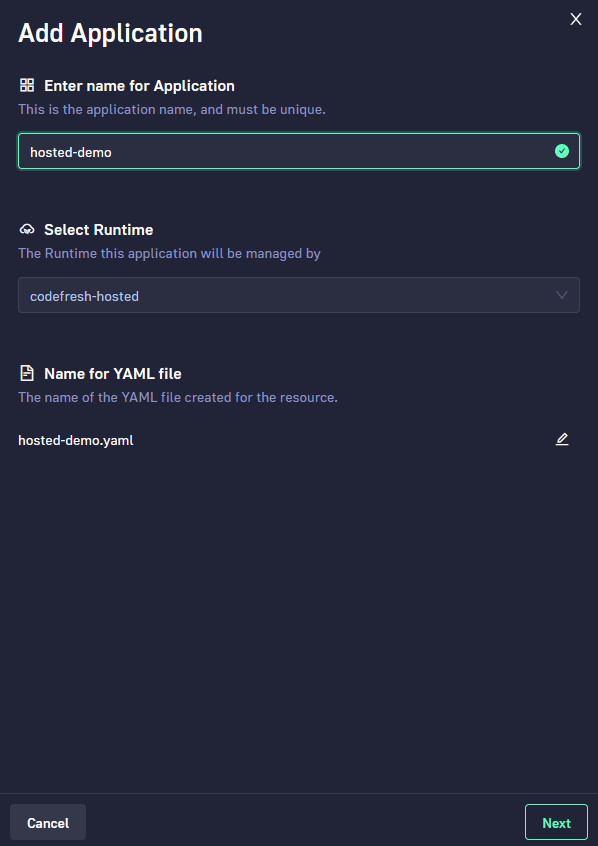
Task: Click the document icon beside Name for YAML file
Action: point(26,373)
